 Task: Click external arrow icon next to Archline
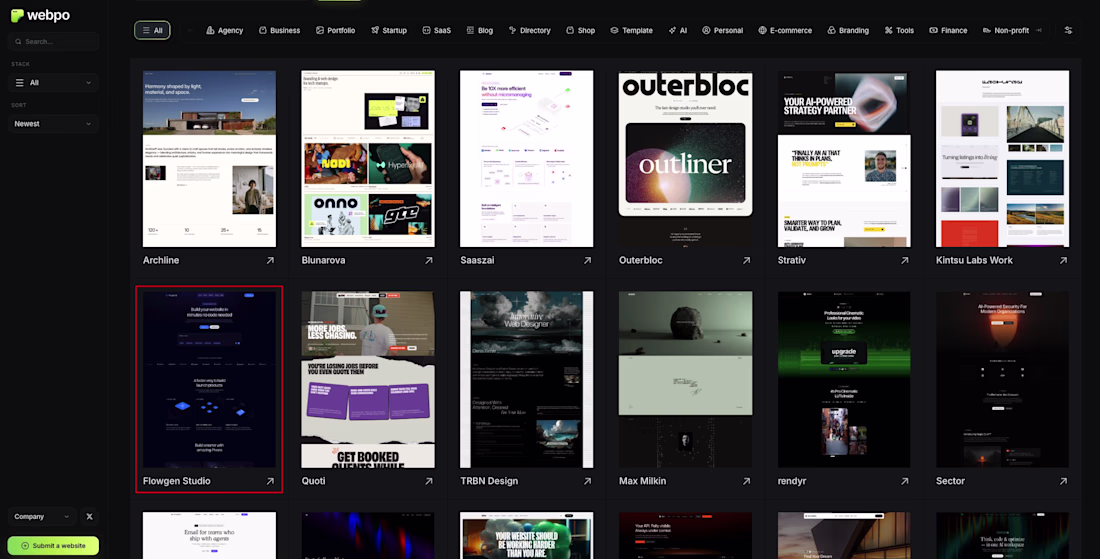[x=270, y=260]
